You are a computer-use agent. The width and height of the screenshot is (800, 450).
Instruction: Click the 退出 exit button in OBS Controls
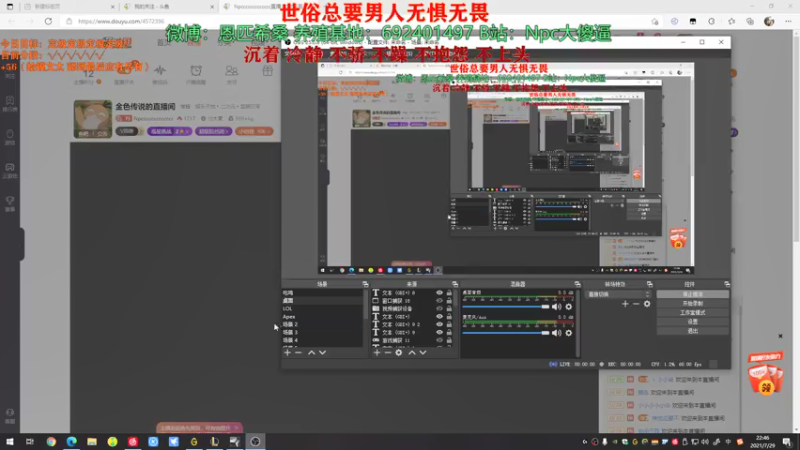692,331
